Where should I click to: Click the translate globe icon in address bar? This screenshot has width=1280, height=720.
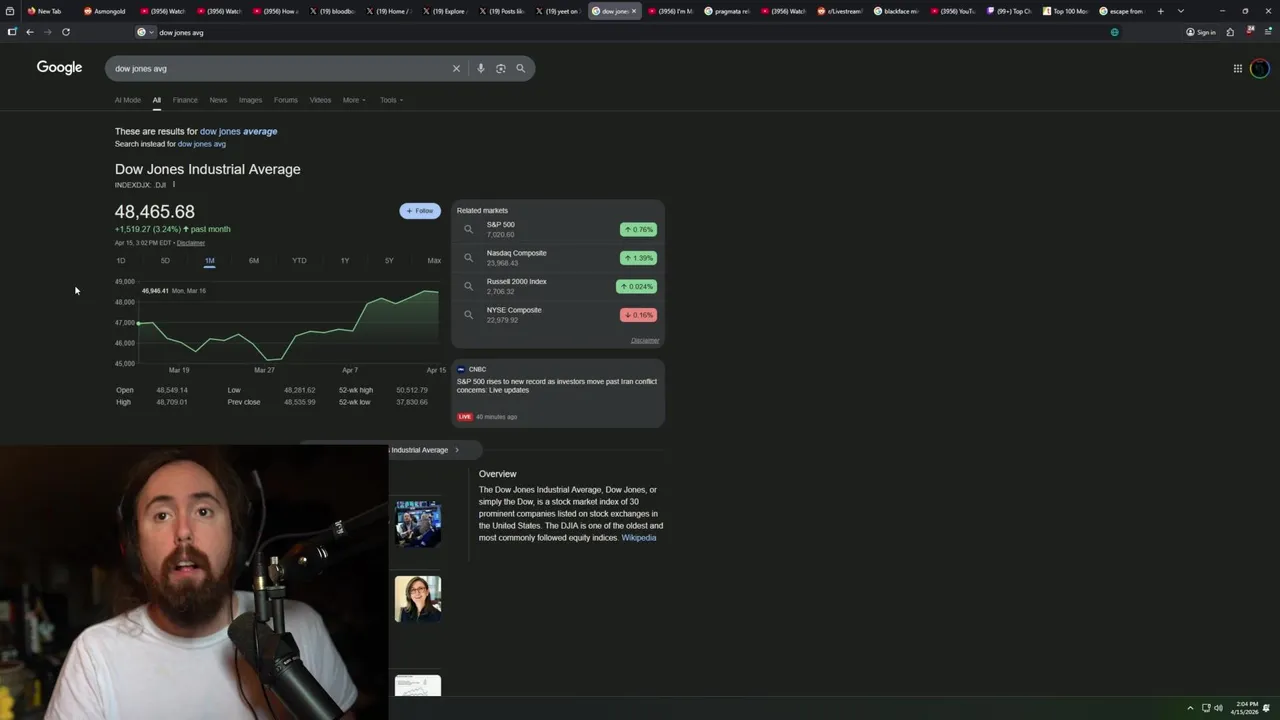point(1115,32)
